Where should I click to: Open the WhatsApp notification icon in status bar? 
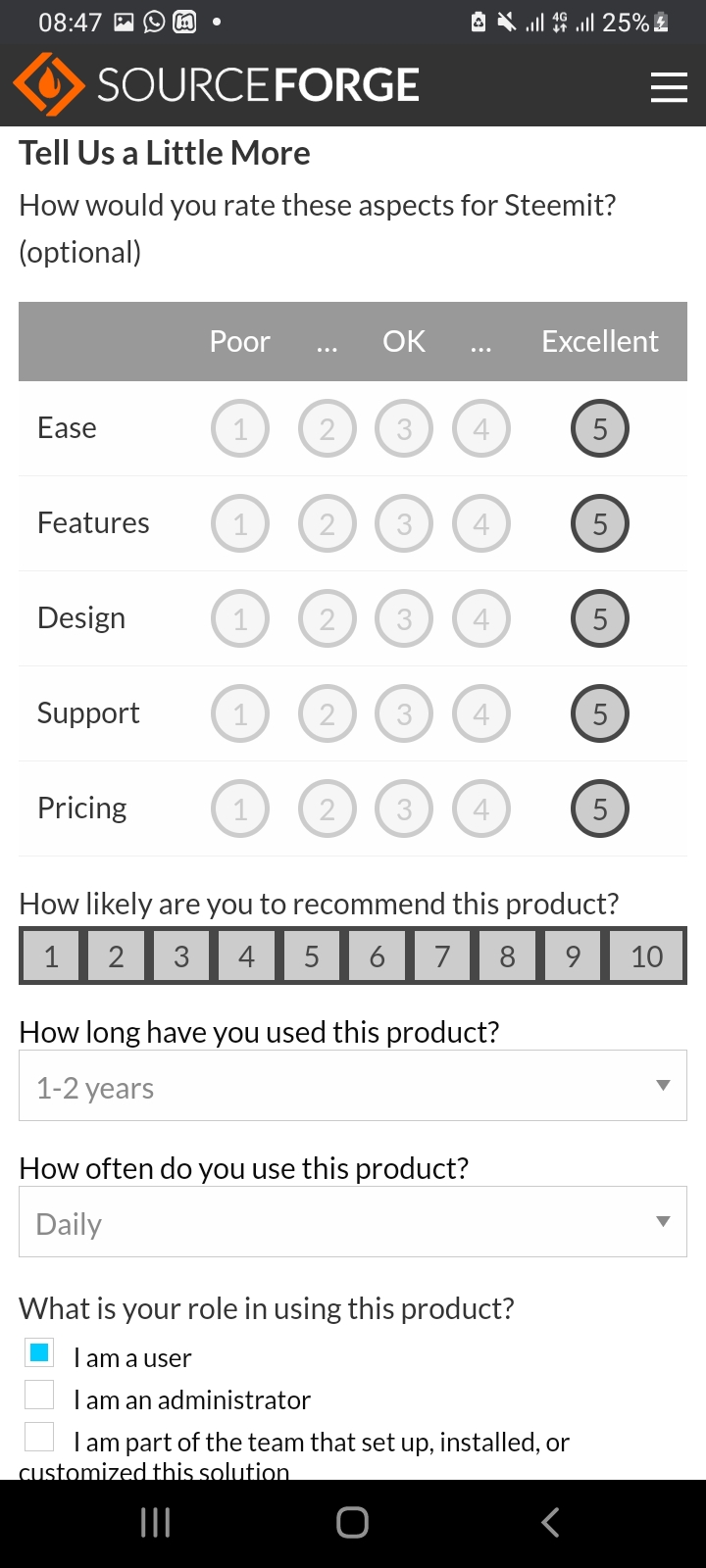154,22
